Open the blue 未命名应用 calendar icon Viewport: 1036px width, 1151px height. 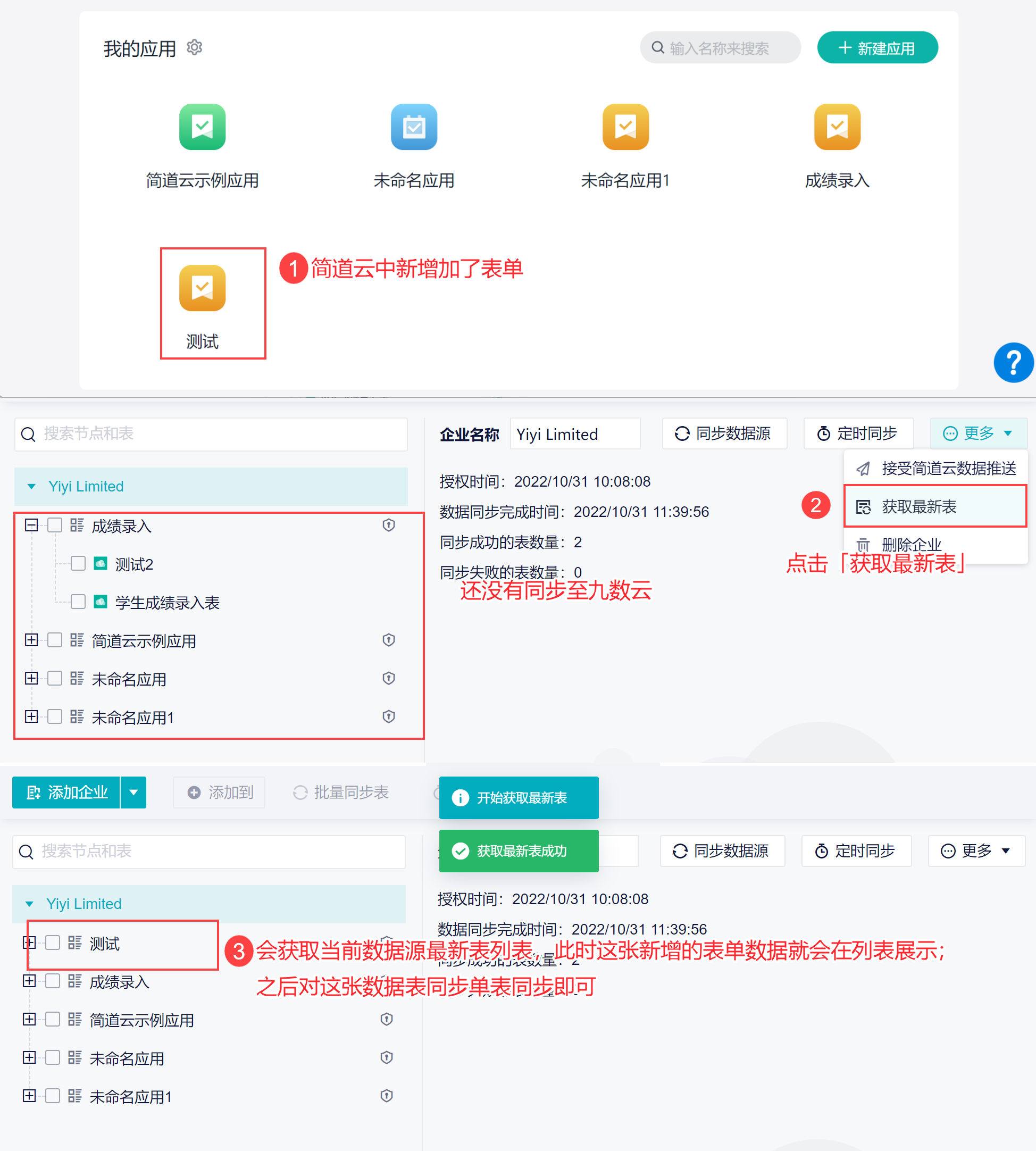pyautogui.click(x=414, y=127)
